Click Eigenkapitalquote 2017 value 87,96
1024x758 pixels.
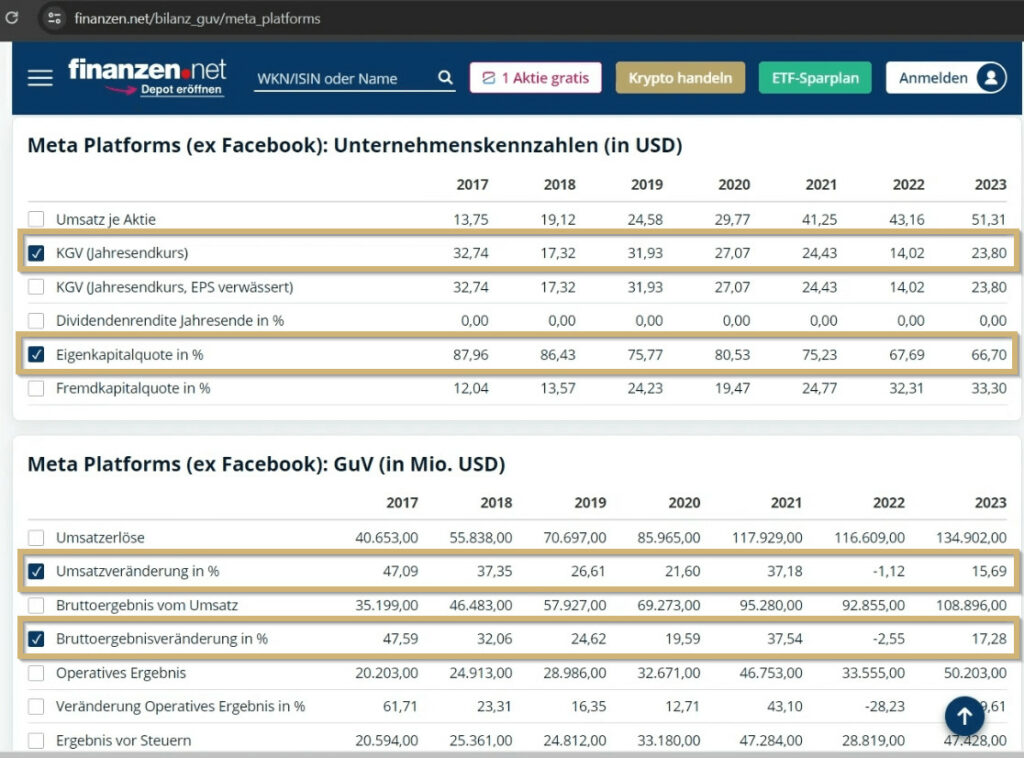(471, 355)
